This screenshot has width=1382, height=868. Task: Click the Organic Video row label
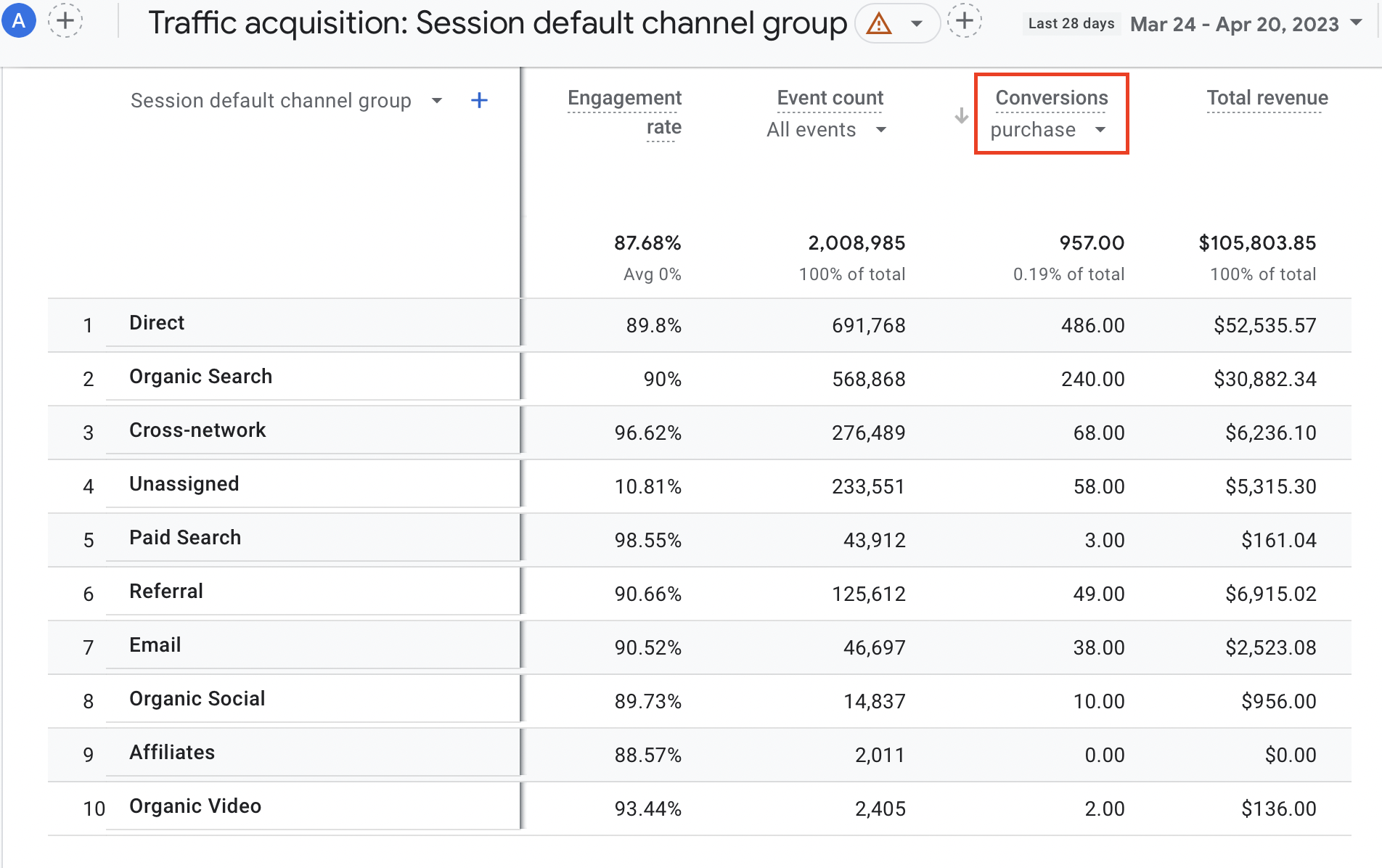coord(195,806)
